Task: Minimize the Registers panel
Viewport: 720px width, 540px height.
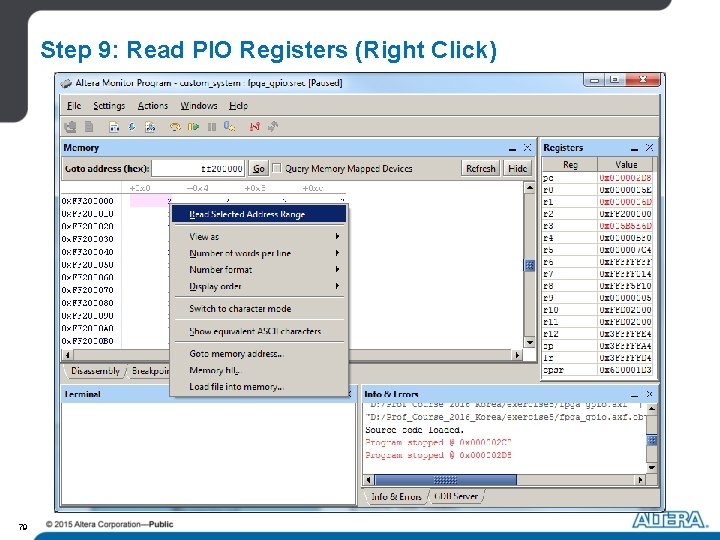Action: 635,148
